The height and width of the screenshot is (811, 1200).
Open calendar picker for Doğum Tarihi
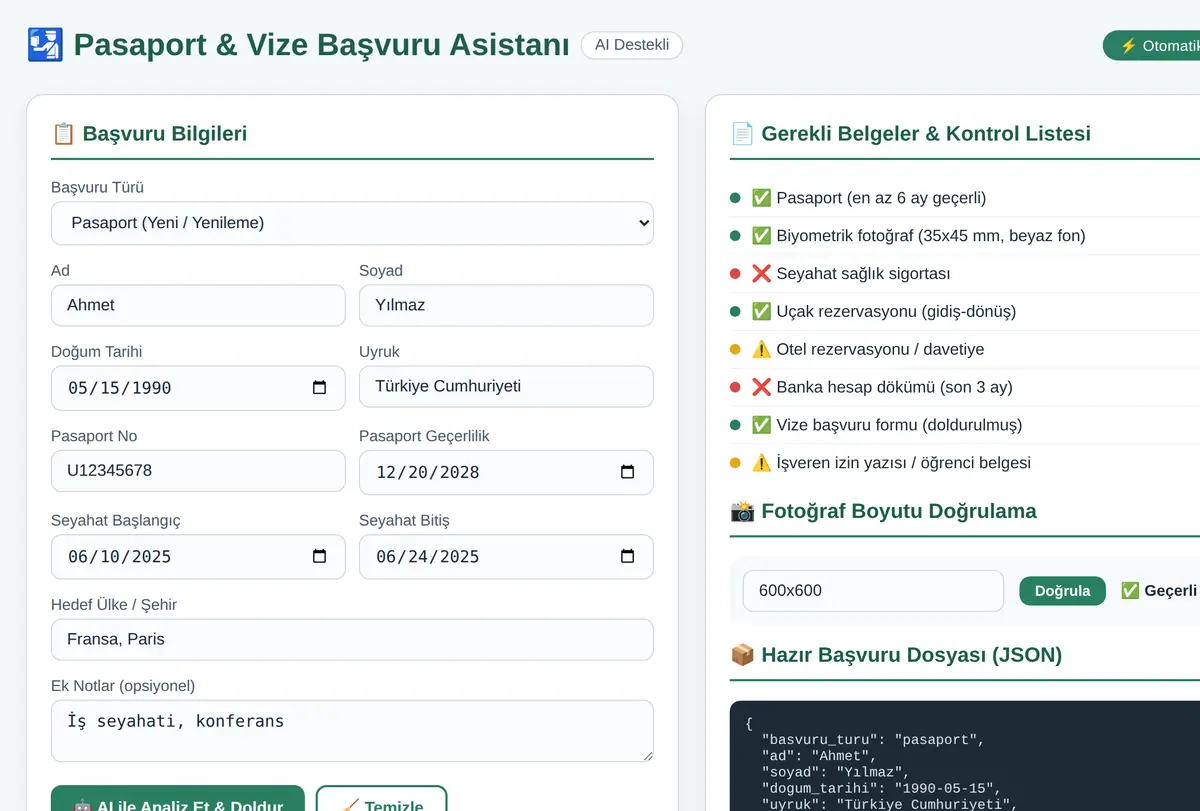(x=320, y=388)
